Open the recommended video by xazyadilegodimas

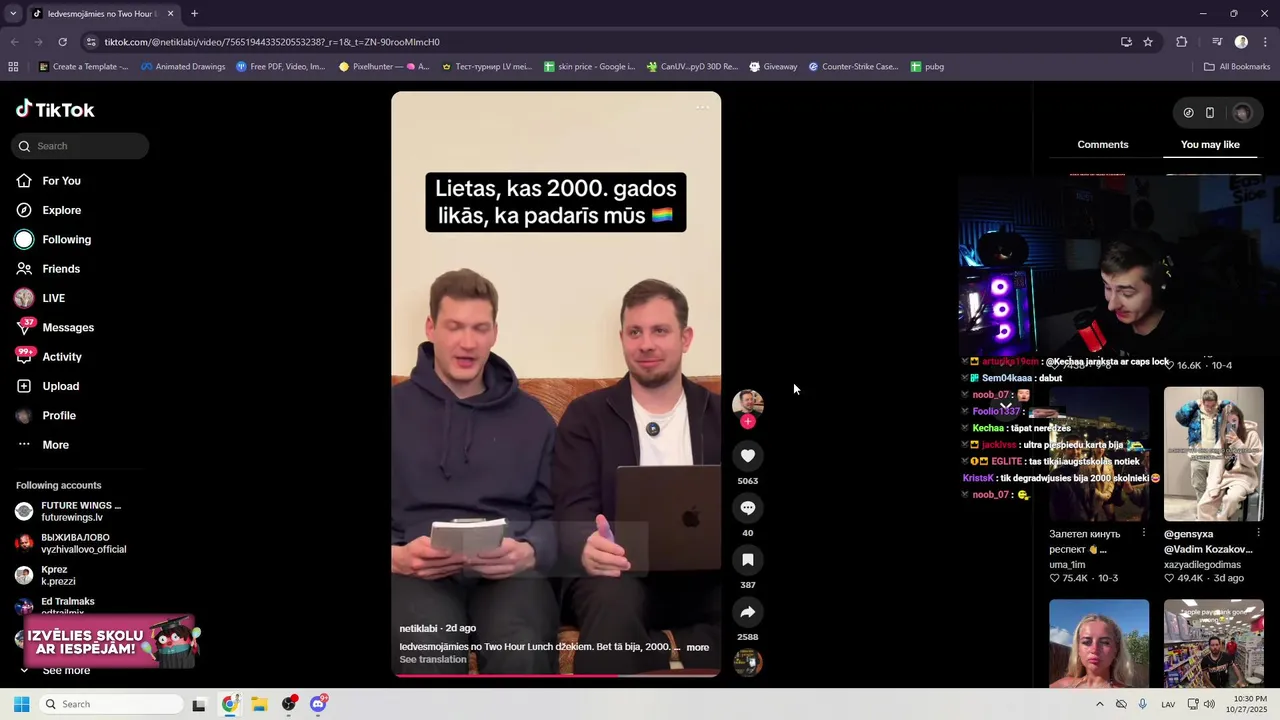click(1214, 454)
